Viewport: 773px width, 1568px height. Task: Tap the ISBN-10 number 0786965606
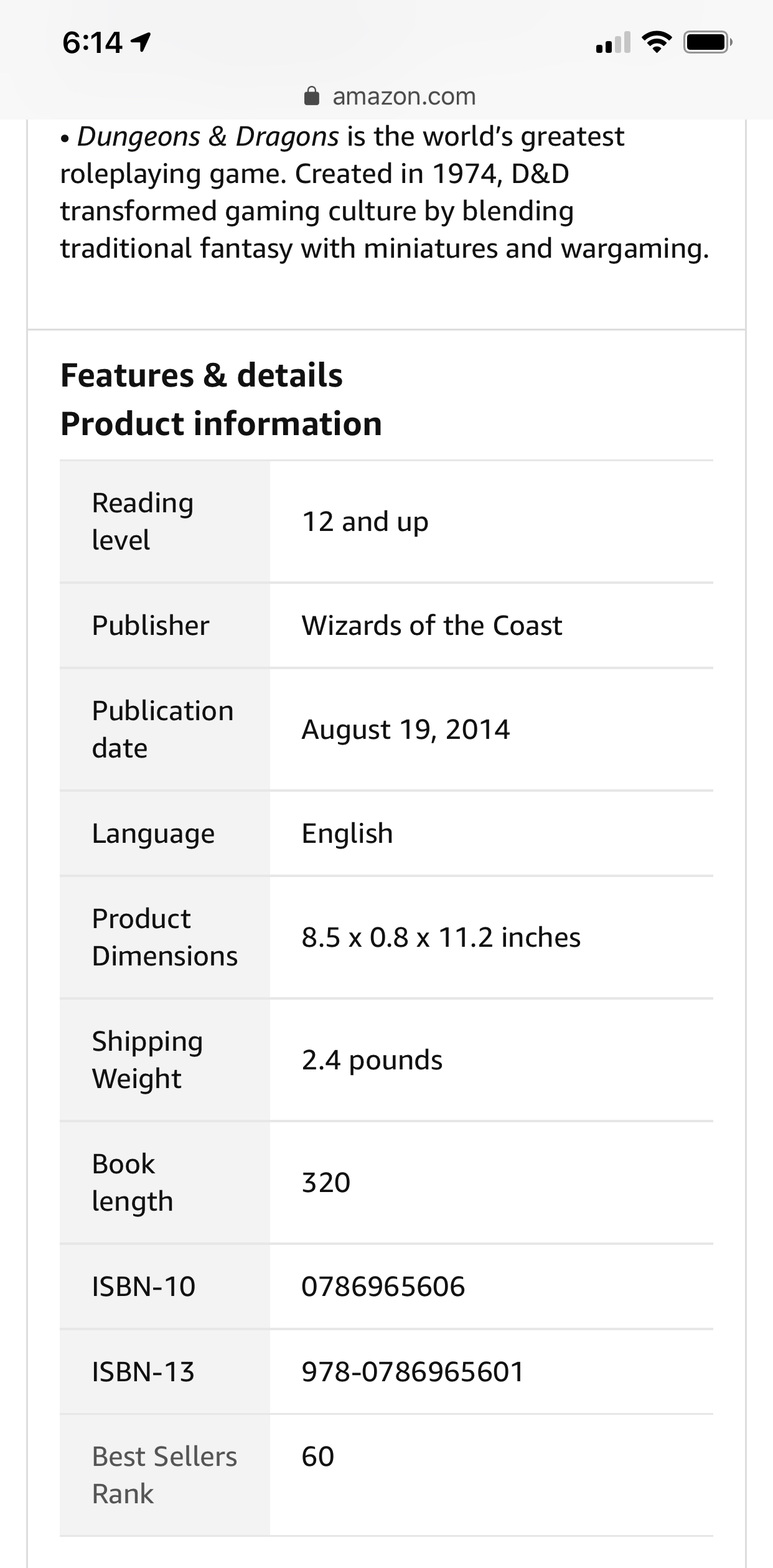pyautogui.click(x=383, y=1287)
